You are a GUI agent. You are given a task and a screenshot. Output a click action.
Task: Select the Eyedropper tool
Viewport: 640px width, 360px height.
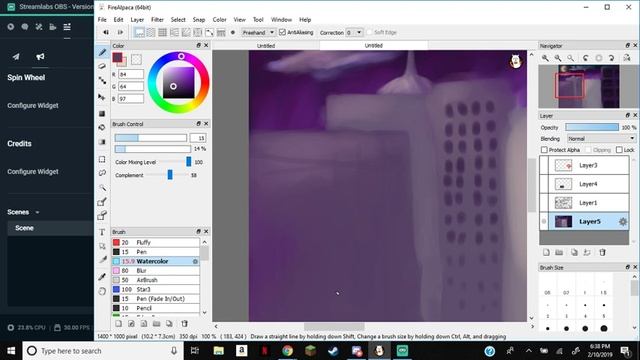pyautogui.click(x=102, y=277)
